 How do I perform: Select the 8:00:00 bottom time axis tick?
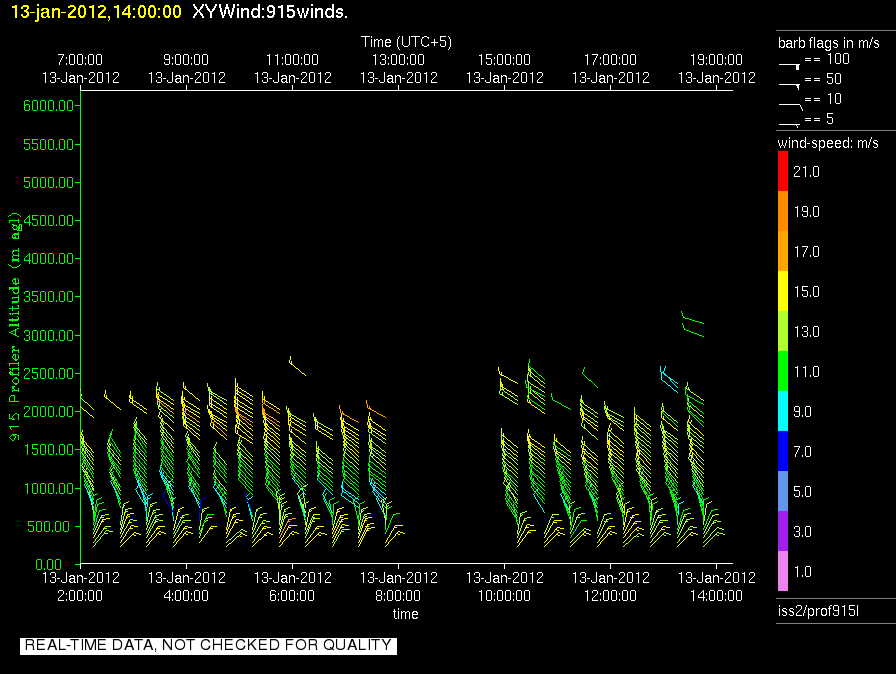click(398, 595)
